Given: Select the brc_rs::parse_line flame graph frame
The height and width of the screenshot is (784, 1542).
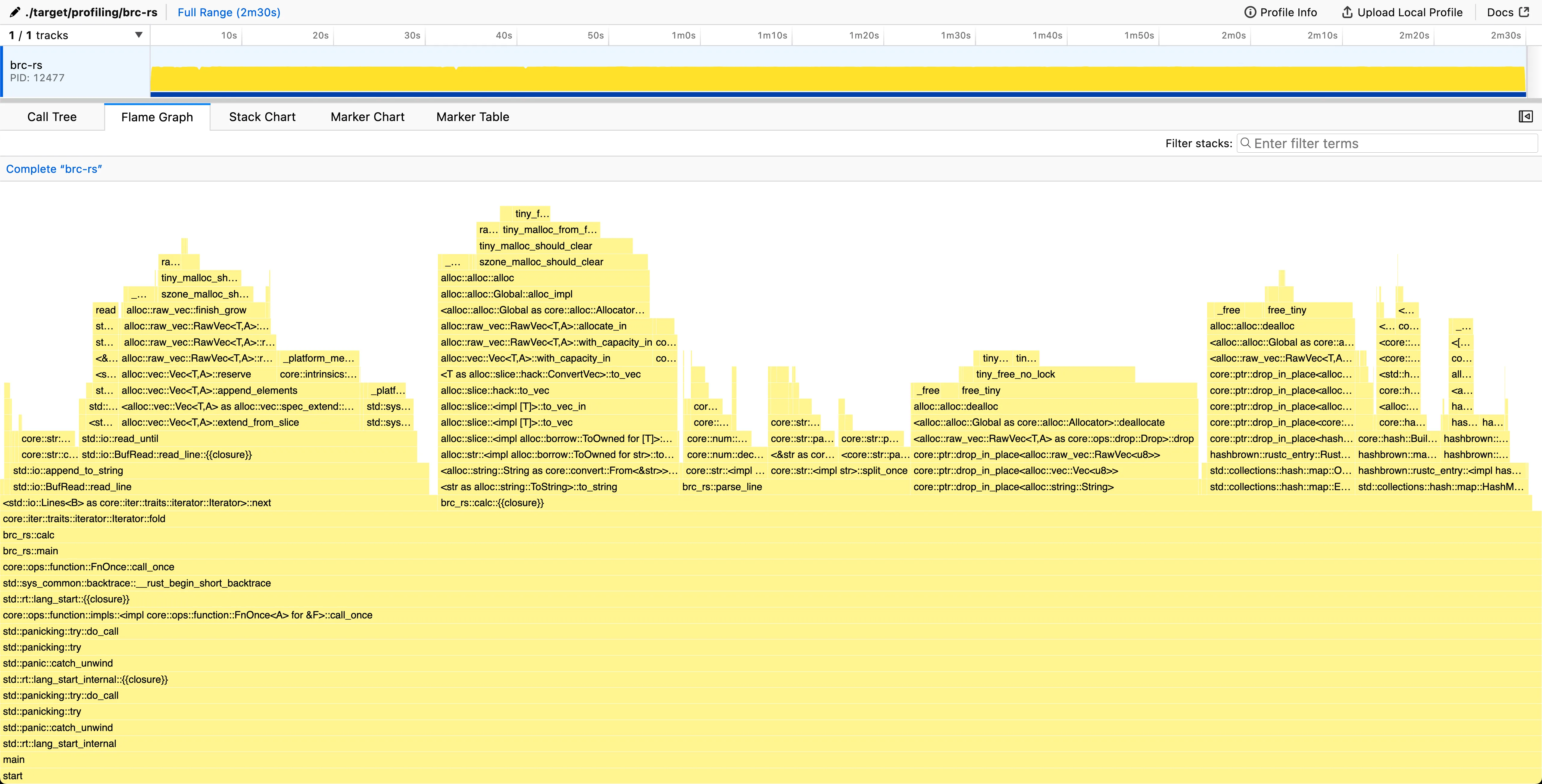Looking at the screenshot, I should pos(721,487).
